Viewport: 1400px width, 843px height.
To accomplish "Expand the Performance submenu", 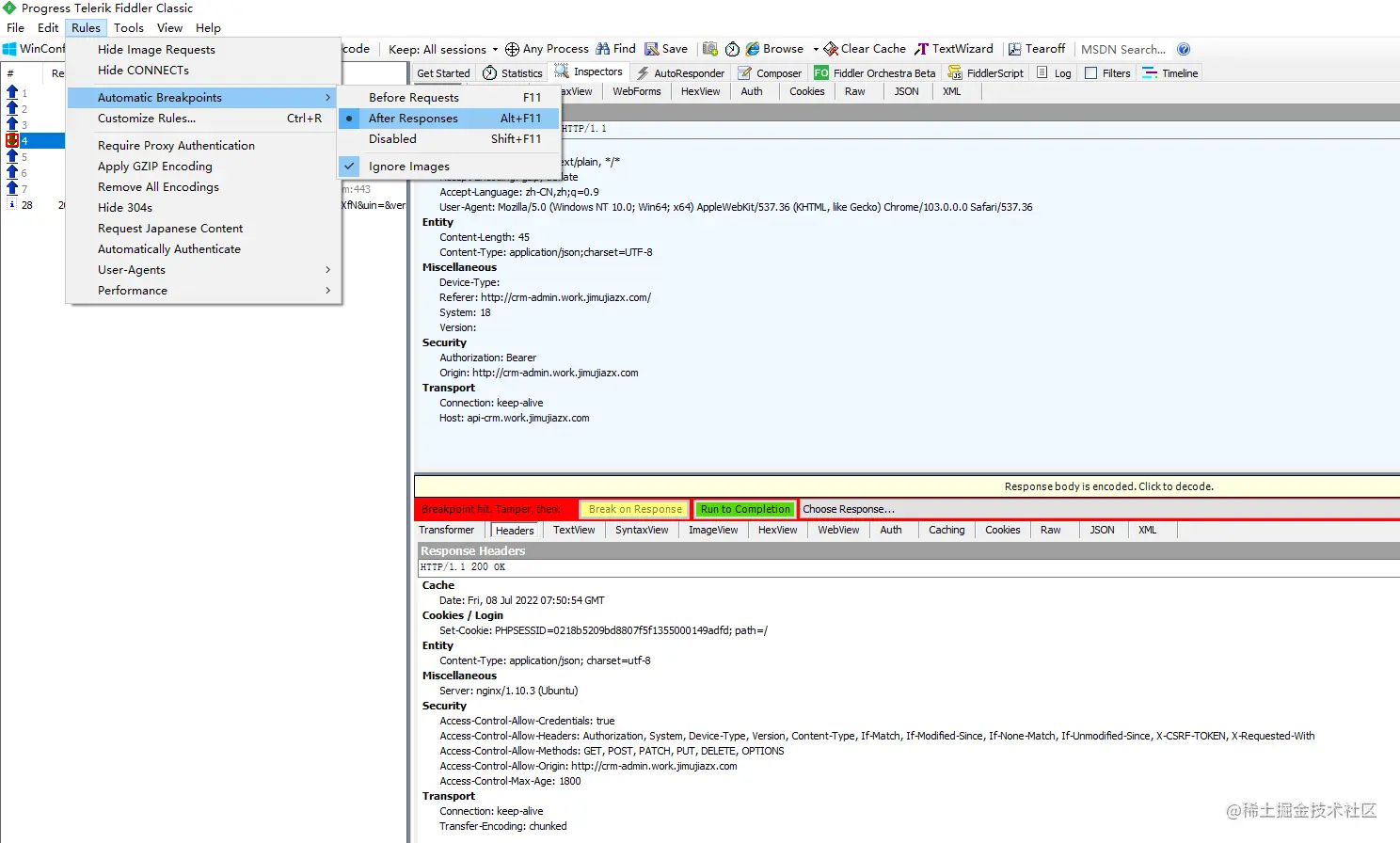I will pyautogui.click(x=203, y=291).
